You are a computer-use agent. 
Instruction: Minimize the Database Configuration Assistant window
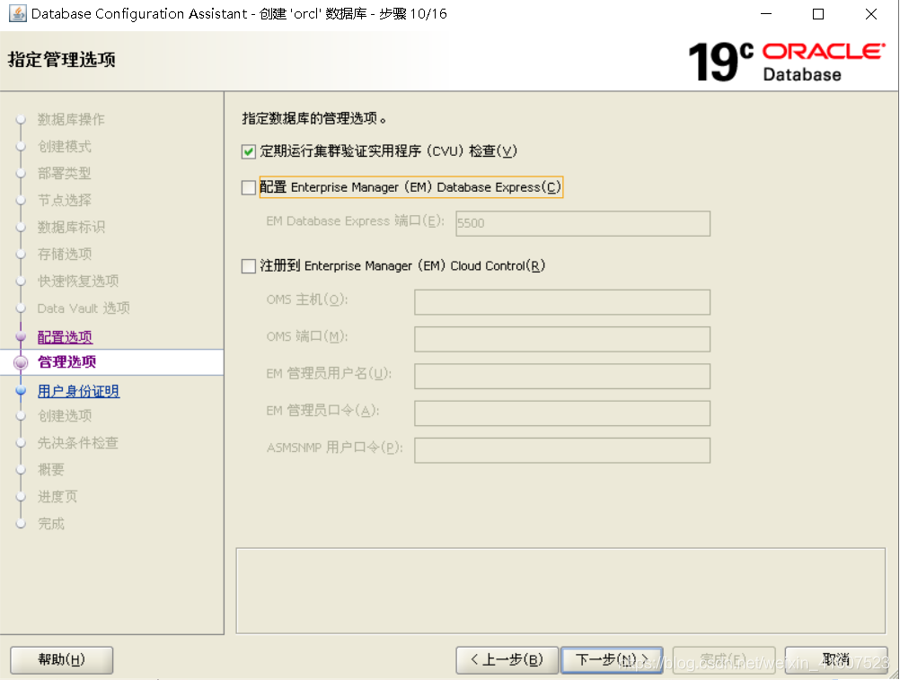pos(766,14)
